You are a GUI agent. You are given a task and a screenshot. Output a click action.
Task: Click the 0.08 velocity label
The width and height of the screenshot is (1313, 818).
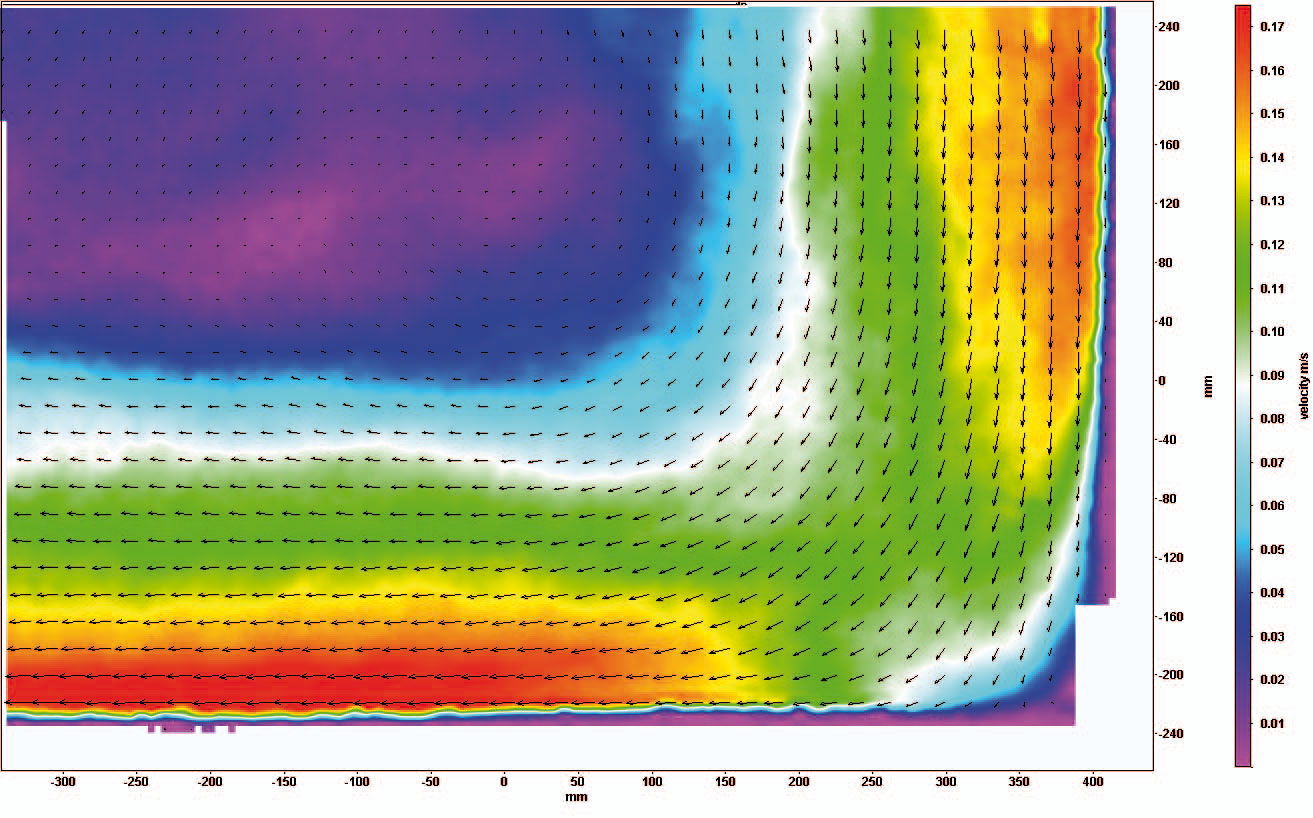tap(1270, 418)
